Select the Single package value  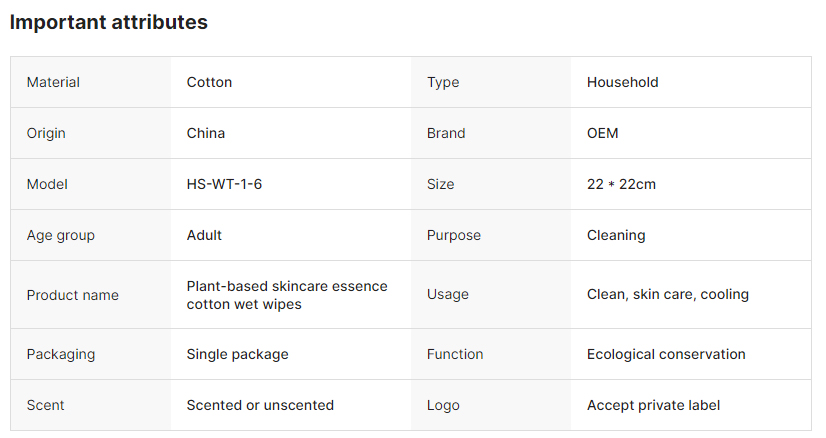click(x=237, y=354)
